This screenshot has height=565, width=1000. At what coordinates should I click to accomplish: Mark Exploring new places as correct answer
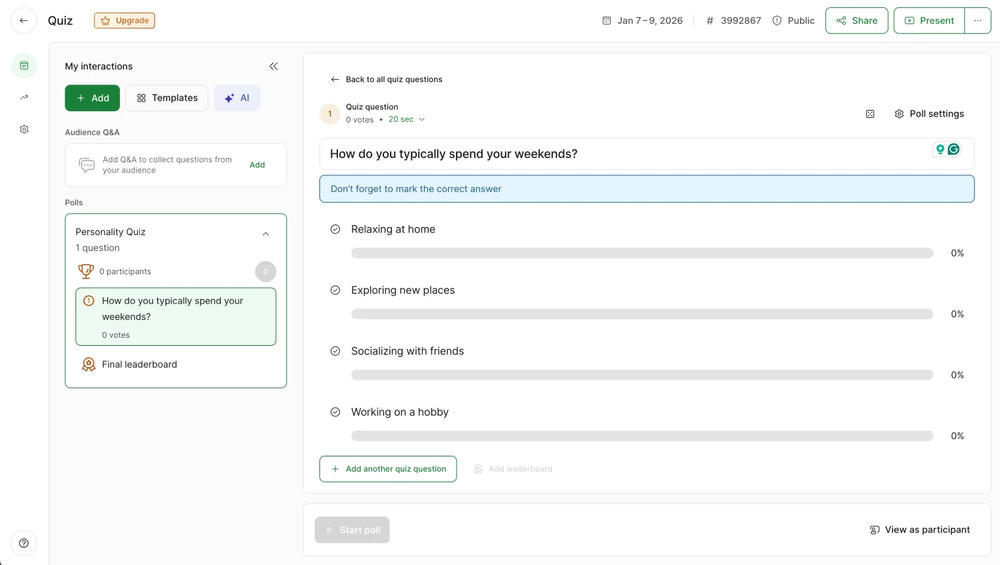click(x=335, y=290)
